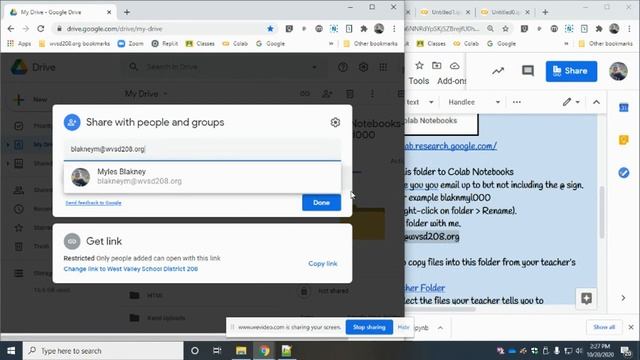Open more toolbar options ellipsis in Docs
640x360 pixels.
pyautogui.click(x=517, y=102)
